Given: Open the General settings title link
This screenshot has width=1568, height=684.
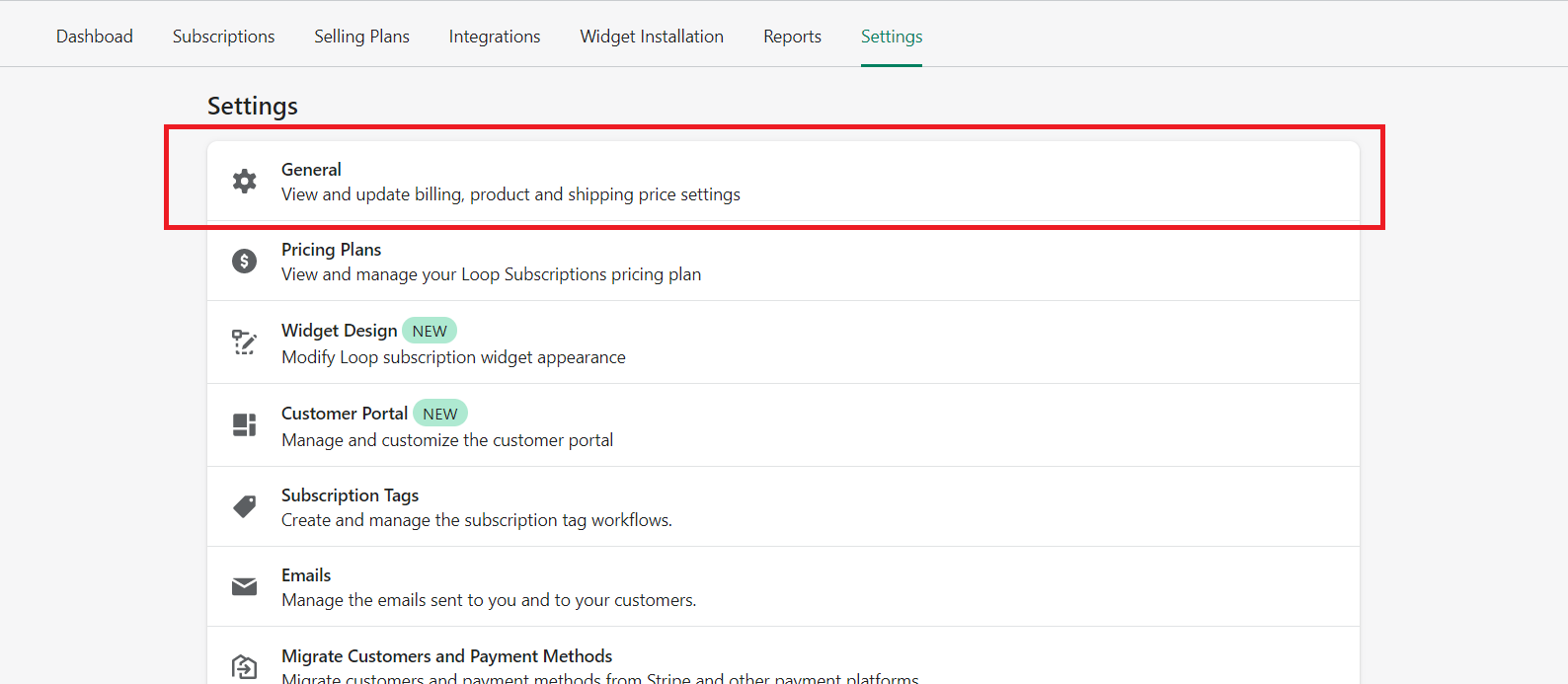Looking at the screenshot, I should 311,170.
